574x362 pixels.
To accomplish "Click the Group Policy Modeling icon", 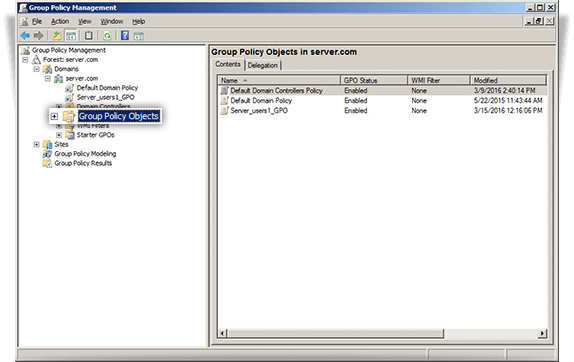I will pyautogui.click(x=48, y=154).
